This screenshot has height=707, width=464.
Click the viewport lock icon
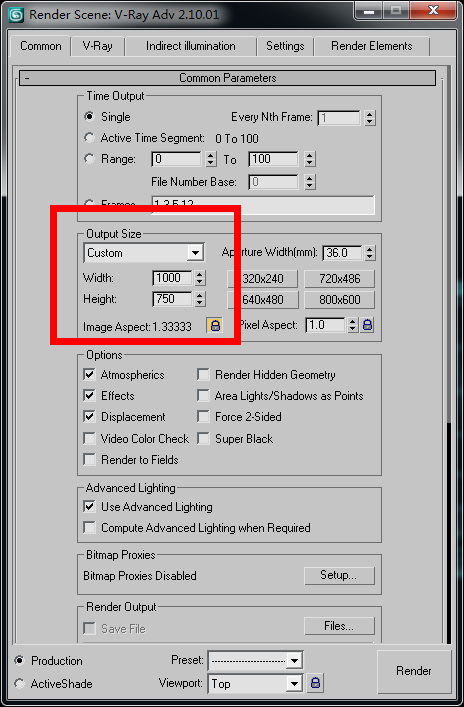pos(315,683)
